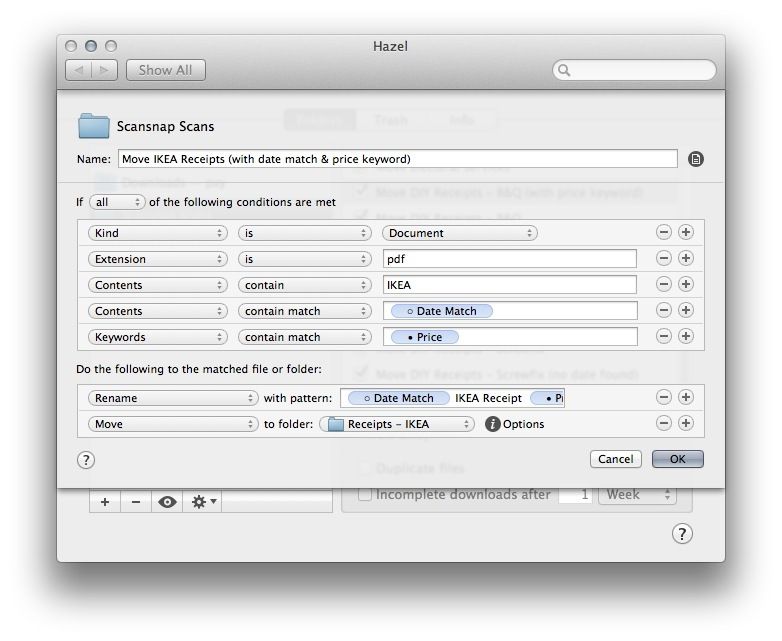The height and width of the screenshot is (641, 782).
Task: Open the Receipts - IKEA folder dropdown
Action: 396,424
